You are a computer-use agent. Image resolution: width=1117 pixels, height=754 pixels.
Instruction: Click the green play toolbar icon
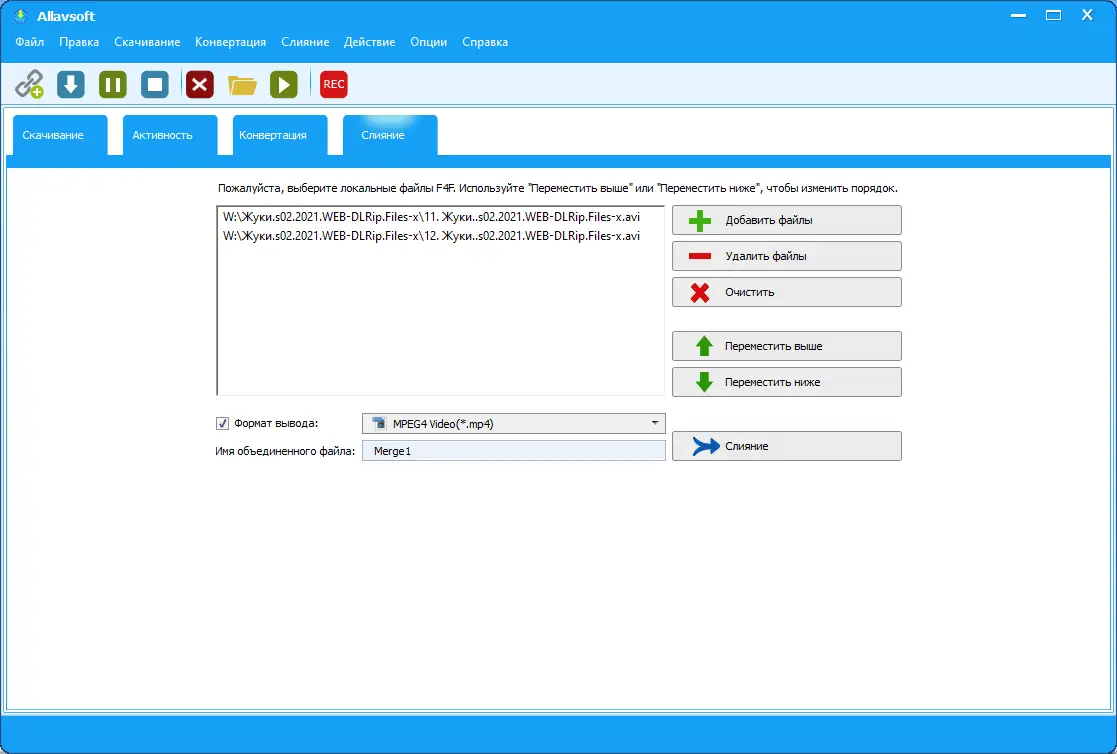tap(284, 84)
